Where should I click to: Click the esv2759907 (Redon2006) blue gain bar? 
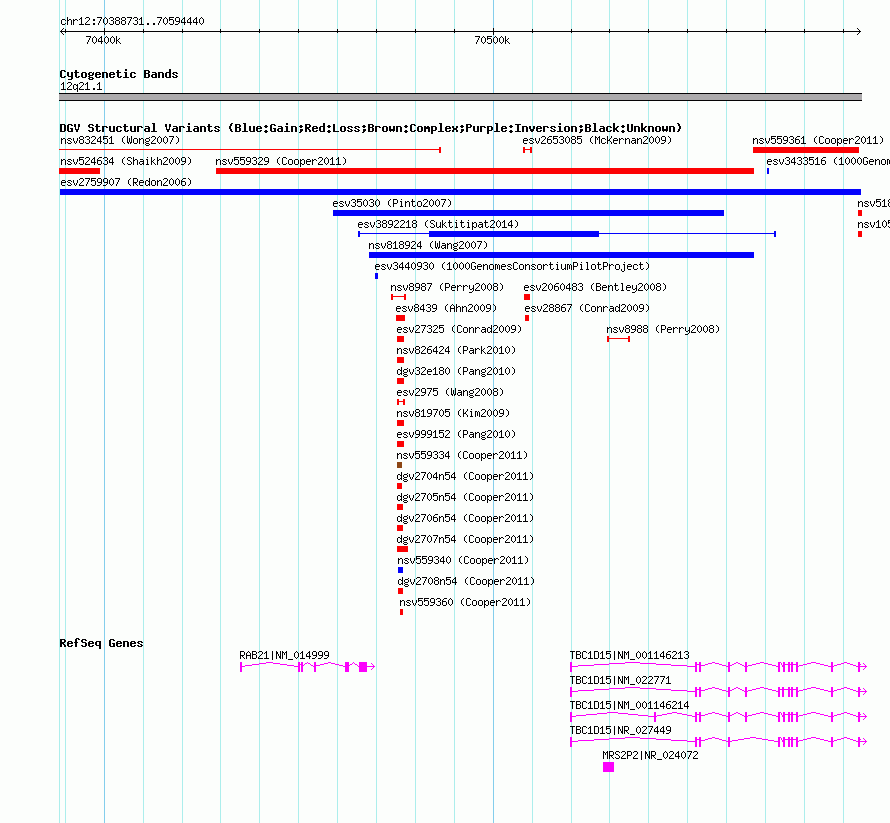460,192
